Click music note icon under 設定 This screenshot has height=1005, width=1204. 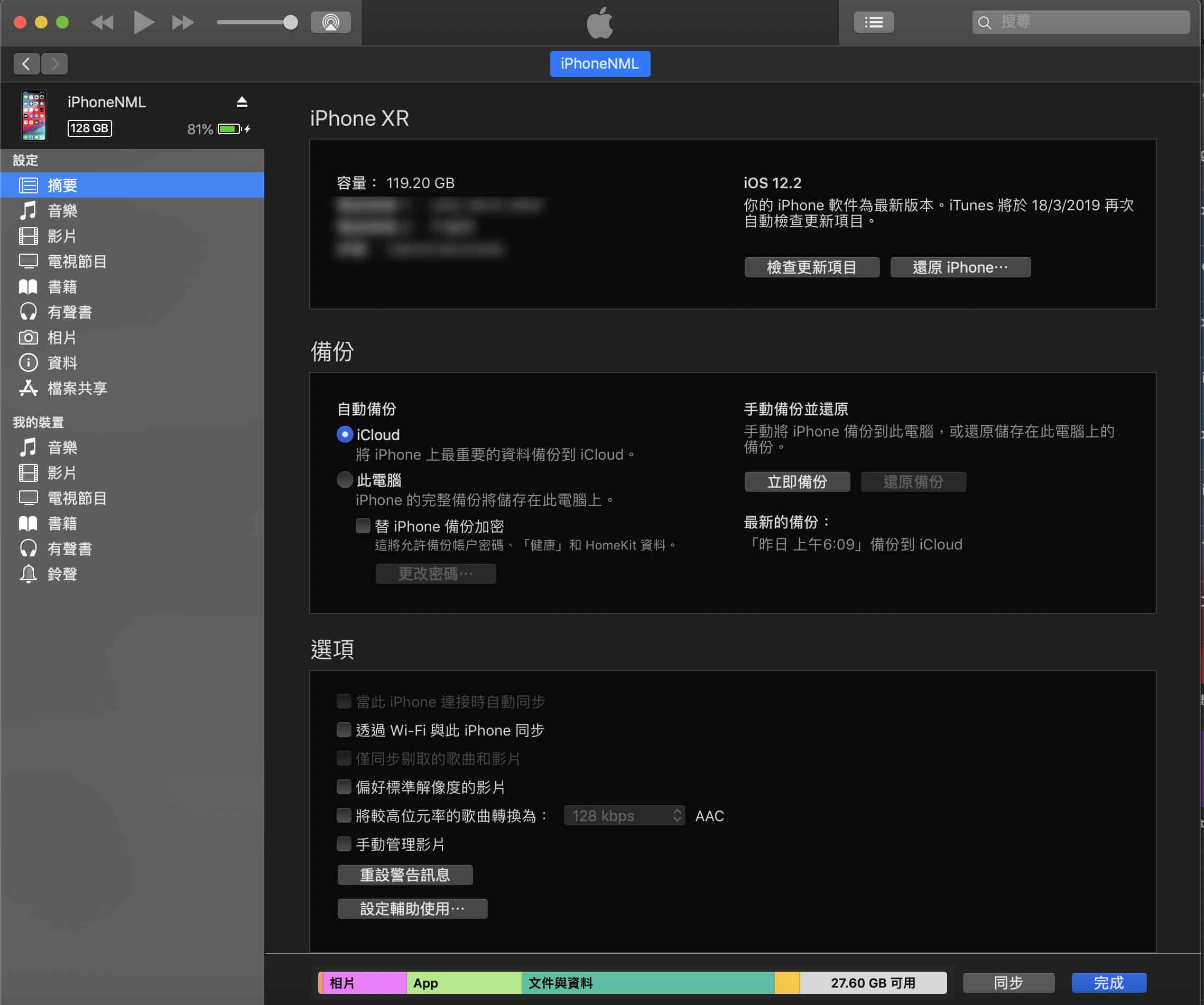click(28, 210)
